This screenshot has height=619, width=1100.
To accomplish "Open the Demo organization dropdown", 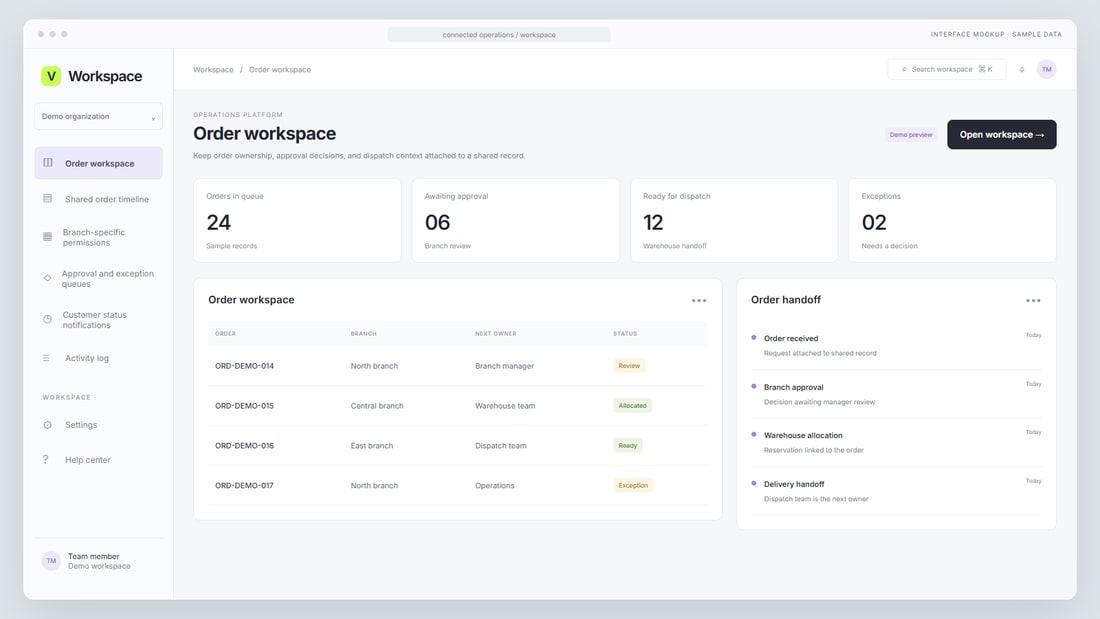I will point(98,117).
